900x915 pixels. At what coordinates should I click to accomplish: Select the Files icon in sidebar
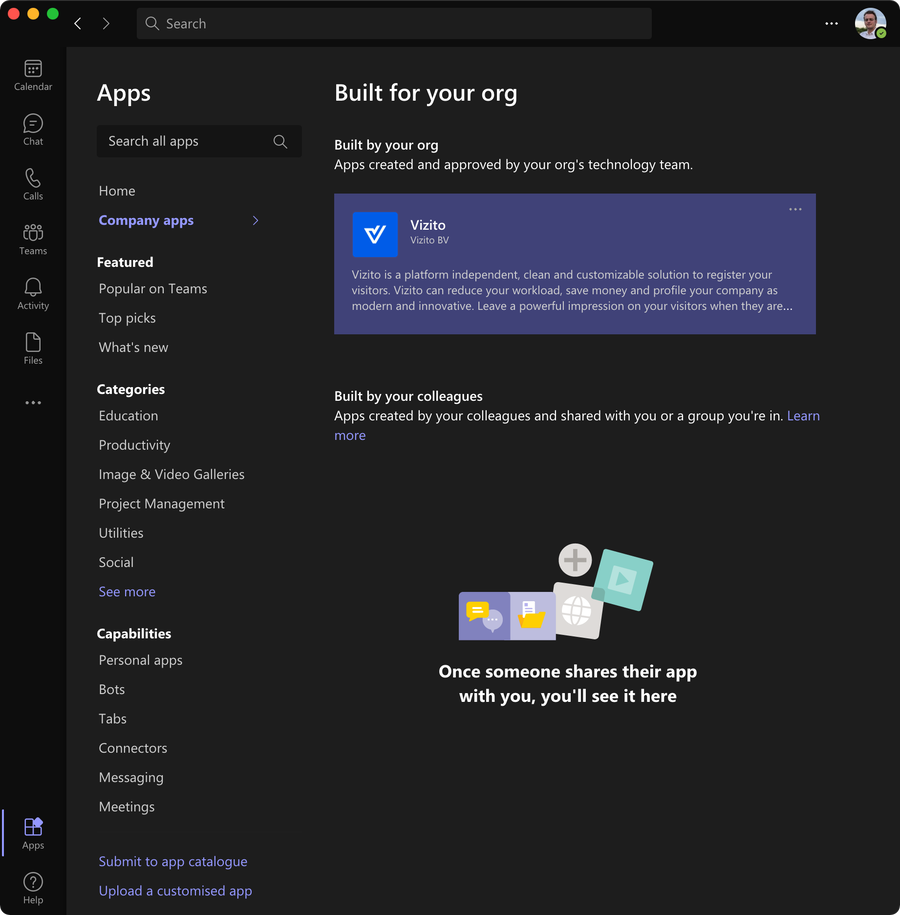click(x=32, y=345)
